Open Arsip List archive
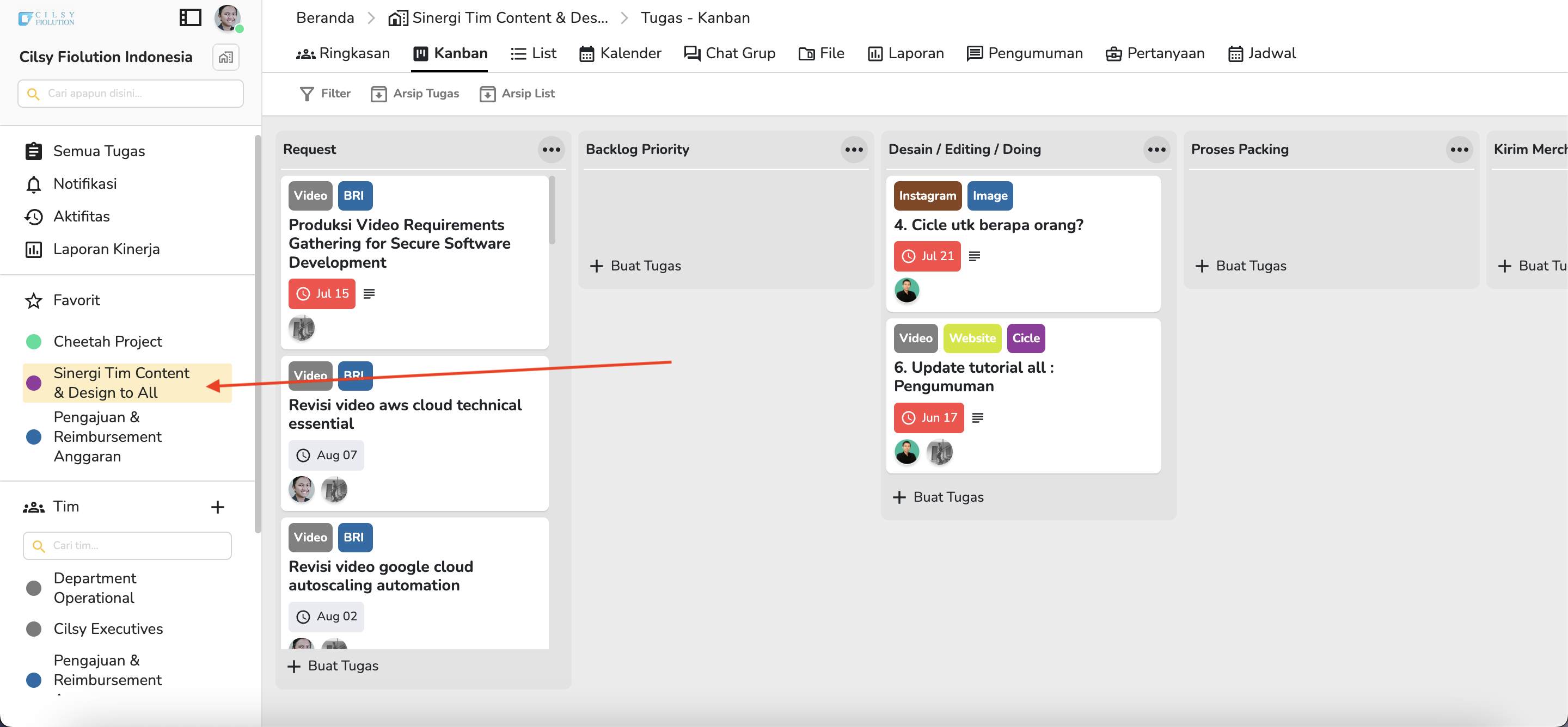This screenshot has height=727, width=1568. pyautogui.click(x=517, y=94)
